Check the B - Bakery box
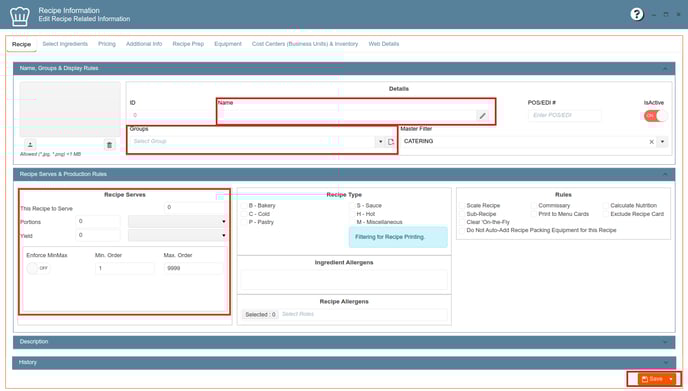 [x=244, y=205]
